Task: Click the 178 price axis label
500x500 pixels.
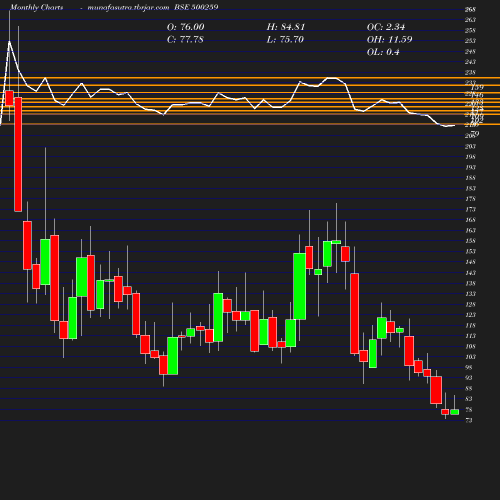Action: pos(470,199)
